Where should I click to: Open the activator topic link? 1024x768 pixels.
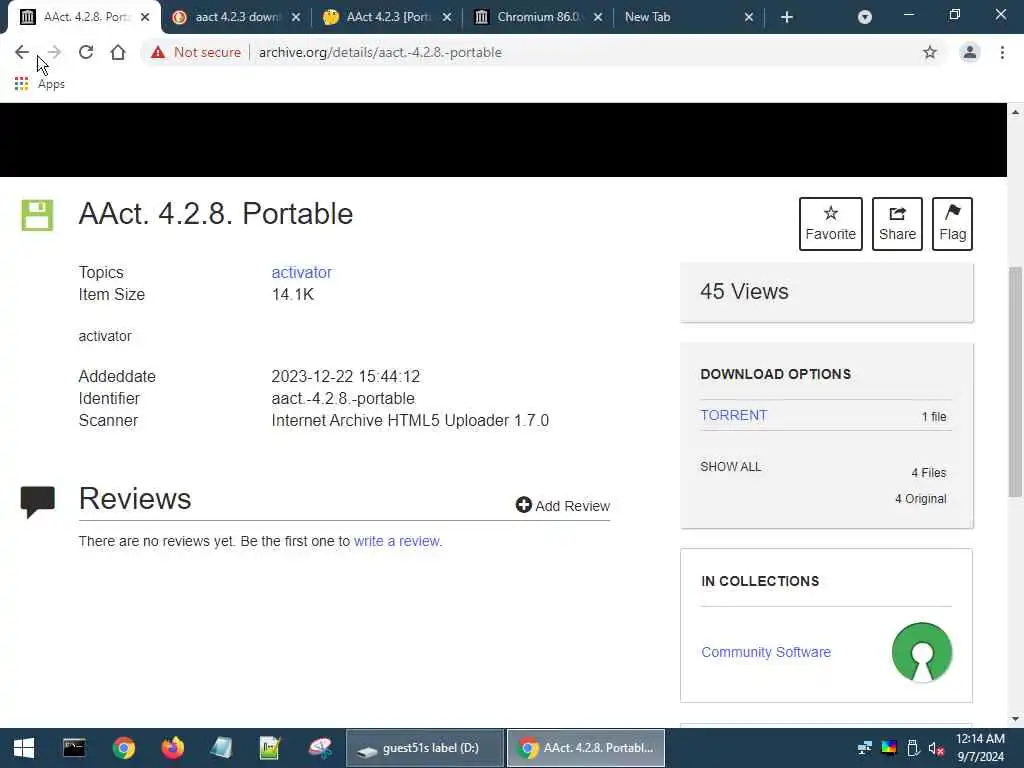click(x=301, y=272)
